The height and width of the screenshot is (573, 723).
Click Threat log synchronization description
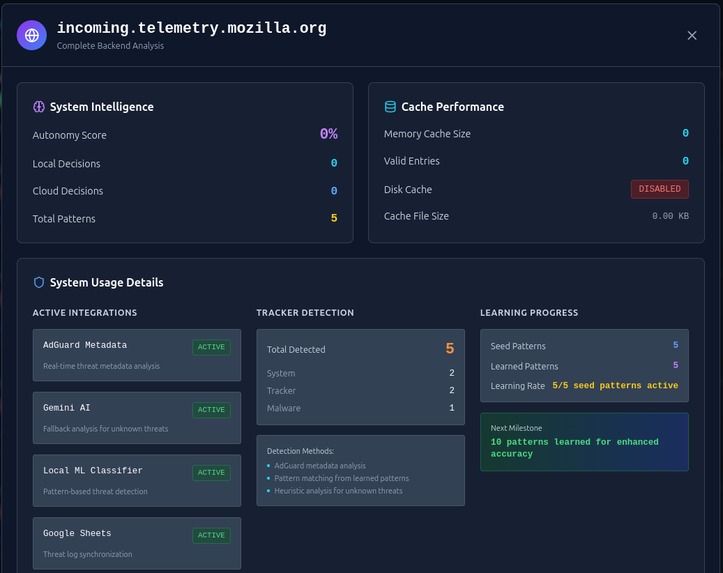pos(88,554)
